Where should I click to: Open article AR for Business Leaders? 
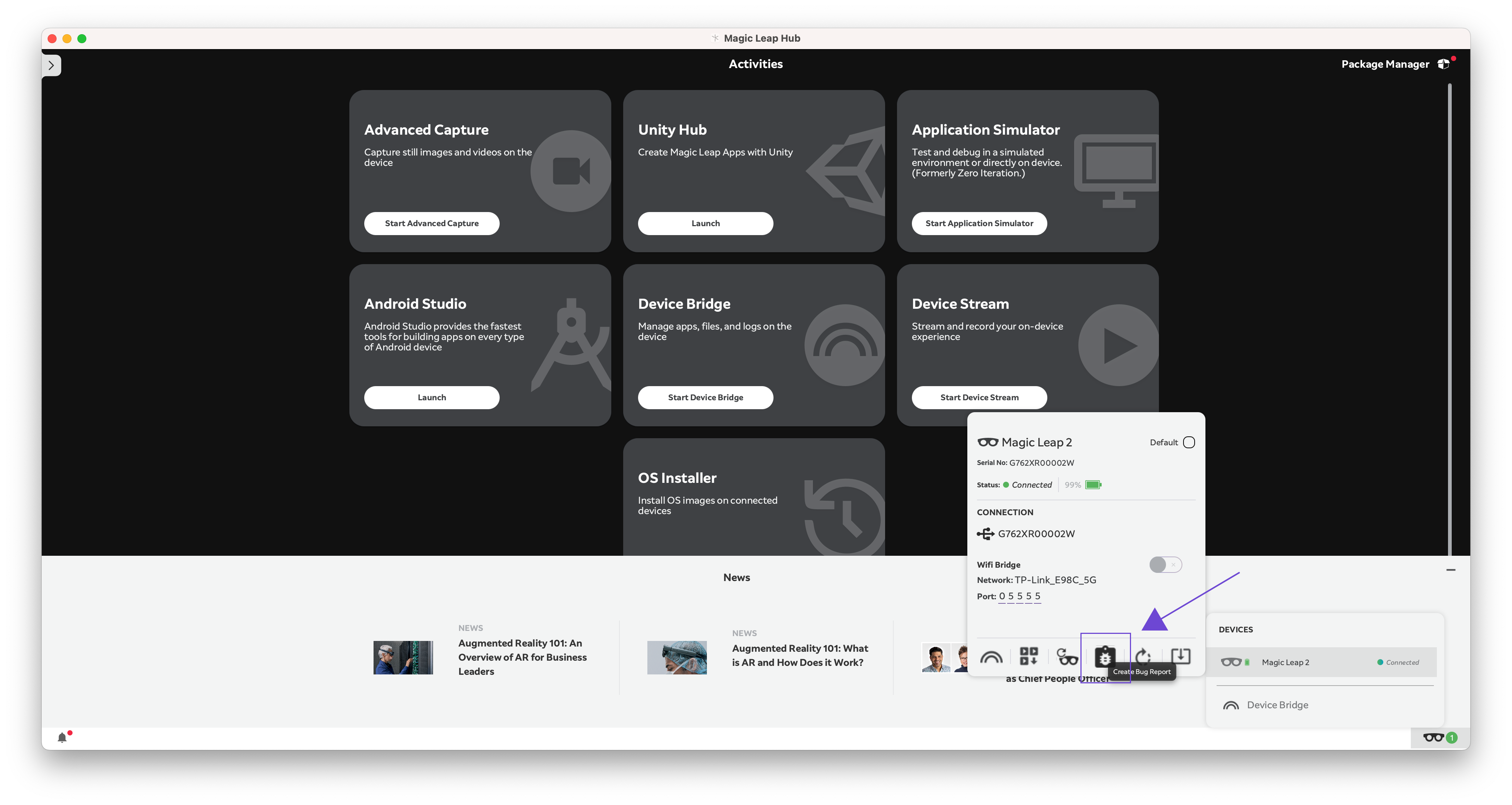tap(522, 657)
